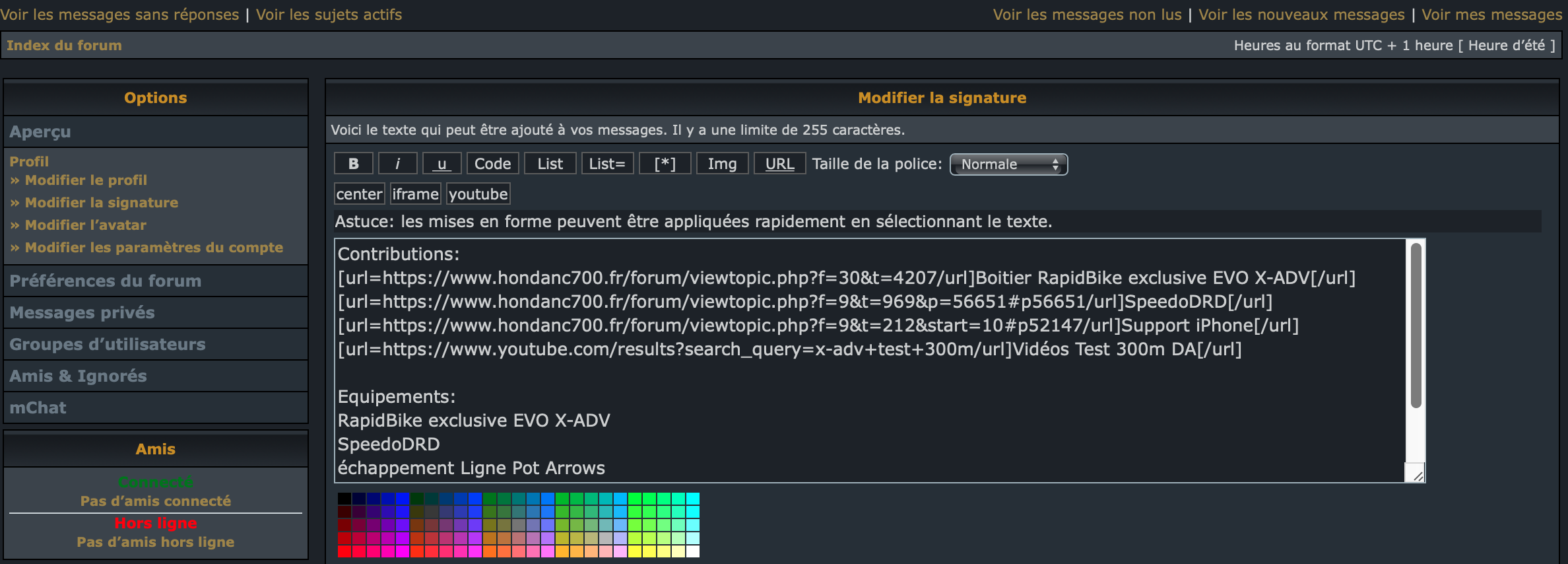Open the mChat menu entry
1568x564 pixels.
(38, 407)
